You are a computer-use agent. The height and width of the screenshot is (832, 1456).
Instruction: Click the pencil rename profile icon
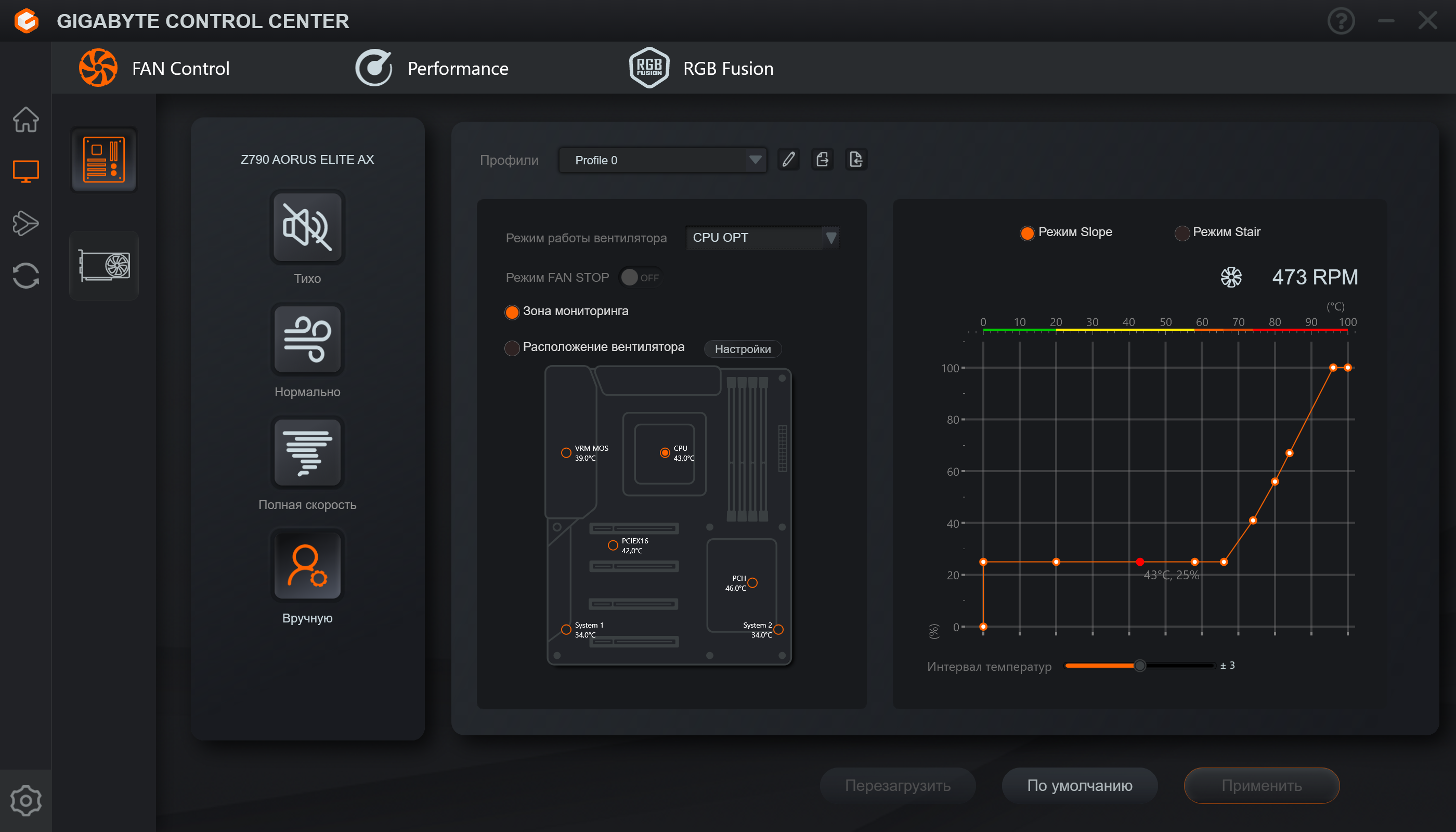coord(788,160)
